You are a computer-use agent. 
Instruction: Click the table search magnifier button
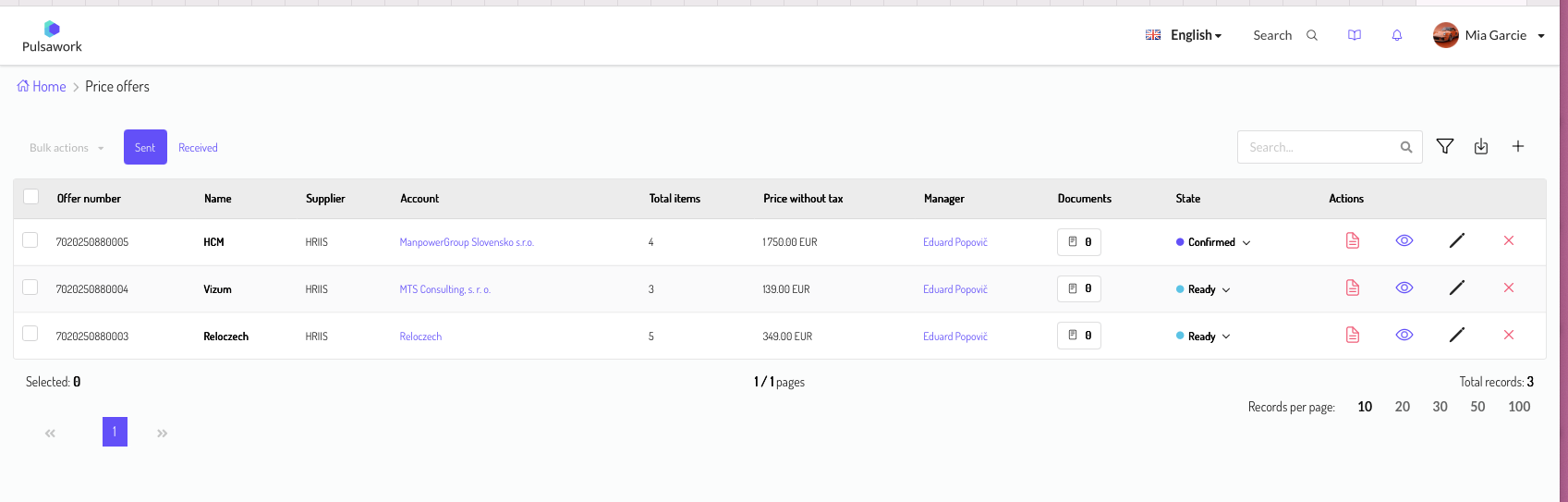point(1405,147)
